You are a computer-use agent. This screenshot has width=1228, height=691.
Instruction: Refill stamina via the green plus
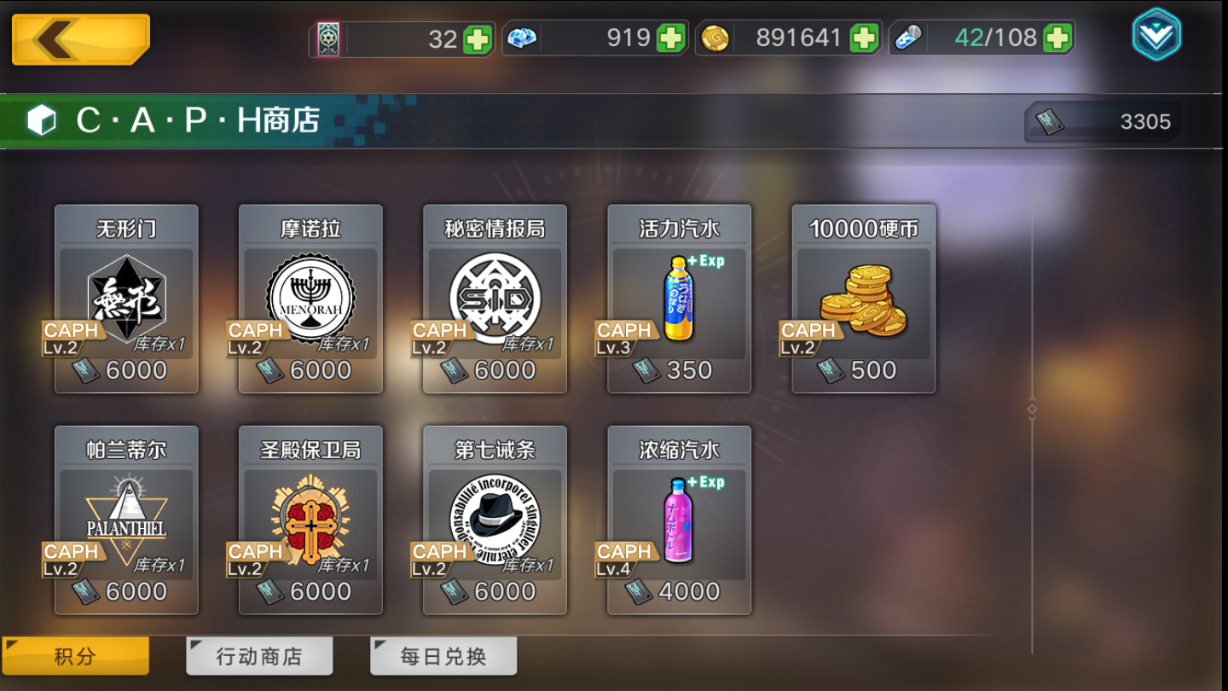[1057, 39]
